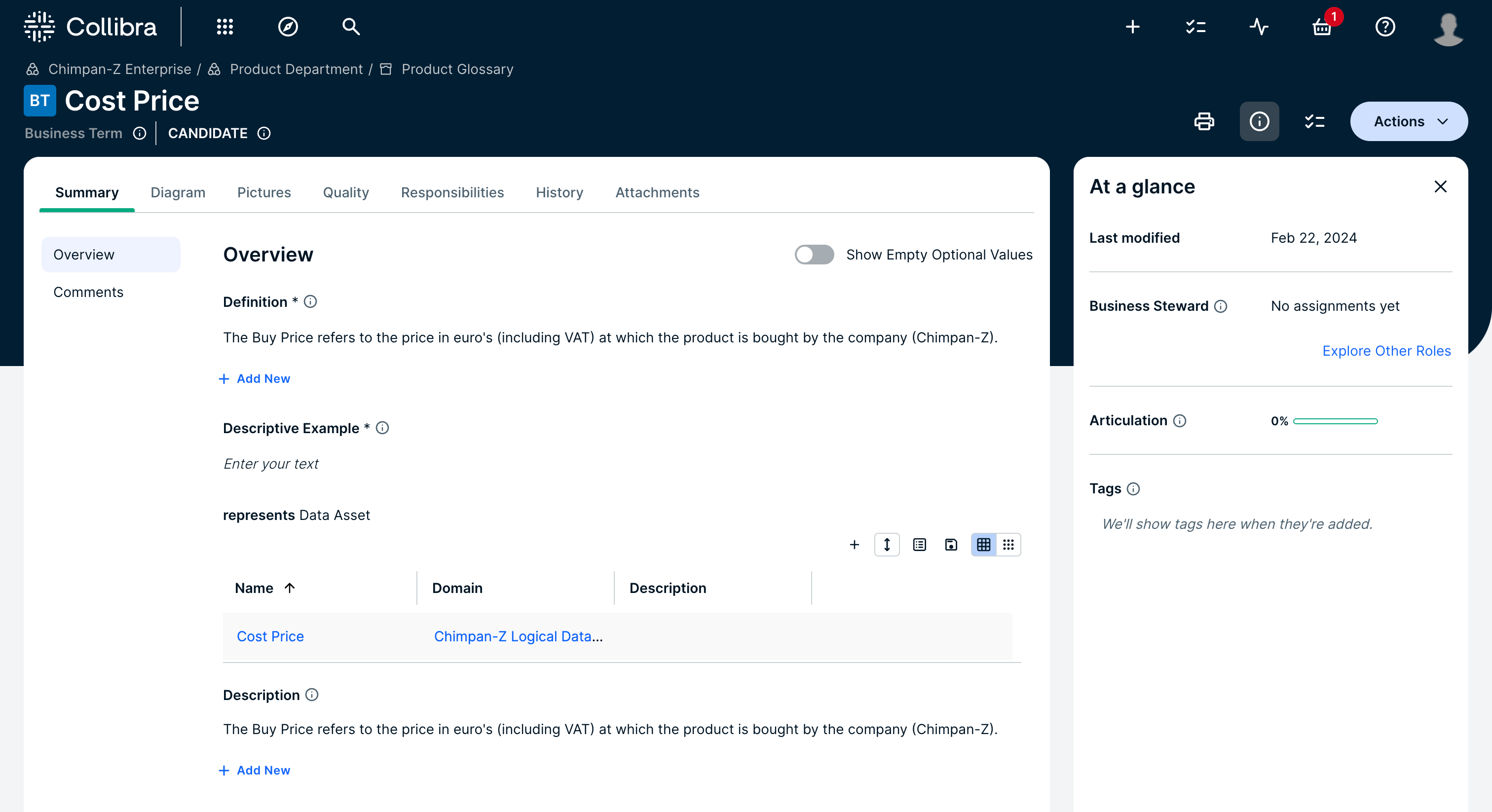This screenshot has width=1492, height=812.
Task: Go to Product Glossary breadcrumb
Action: coord(457,70)
